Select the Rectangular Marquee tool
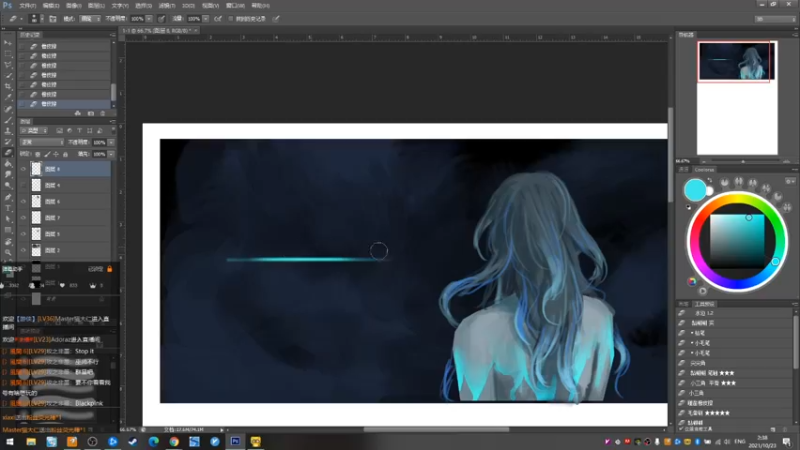This screenshot has width=800, height=450. coord(8,54)
